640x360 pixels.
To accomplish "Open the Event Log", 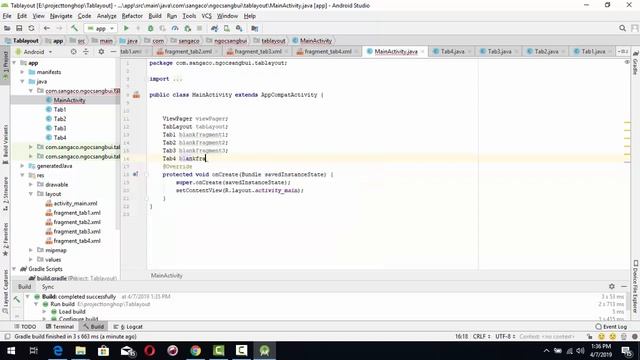I will 611,327.
